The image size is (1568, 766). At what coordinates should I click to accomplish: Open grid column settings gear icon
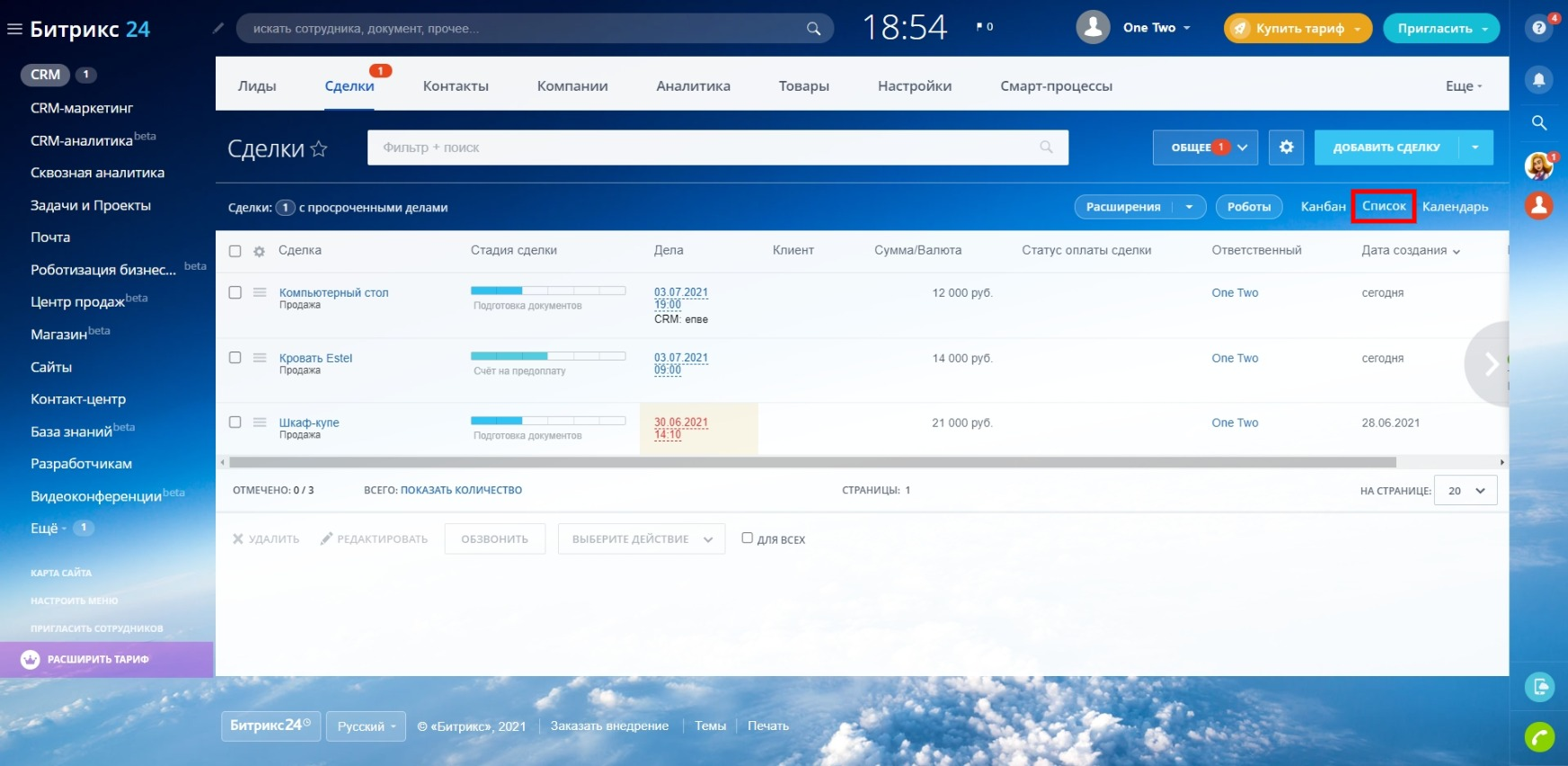[259, 252]
